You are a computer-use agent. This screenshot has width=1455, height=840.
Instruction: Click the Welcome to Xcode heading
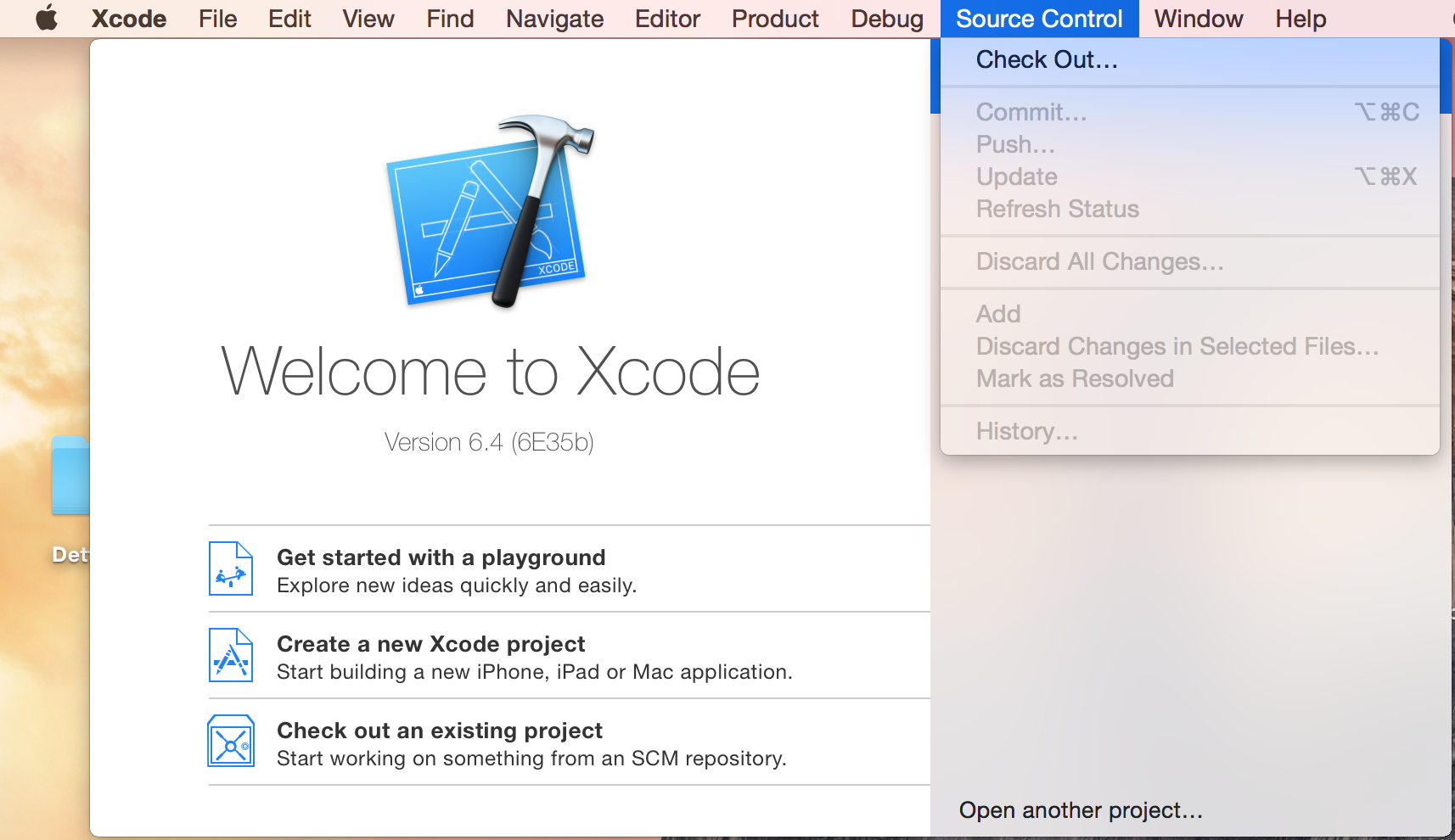[x=490, y=372]
